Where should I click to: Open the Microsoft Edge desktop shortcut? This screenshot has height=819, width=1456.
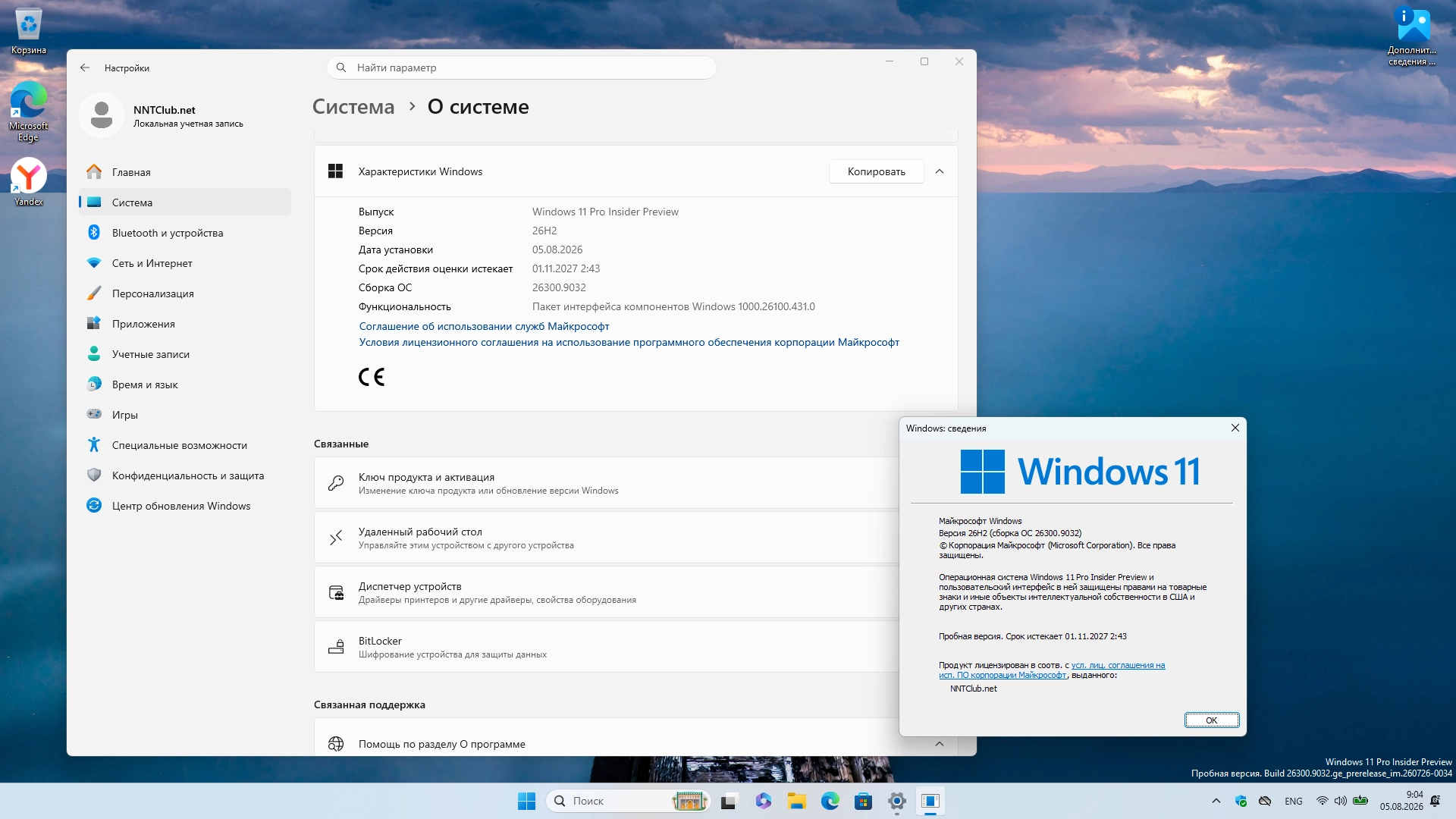point(29,111)
